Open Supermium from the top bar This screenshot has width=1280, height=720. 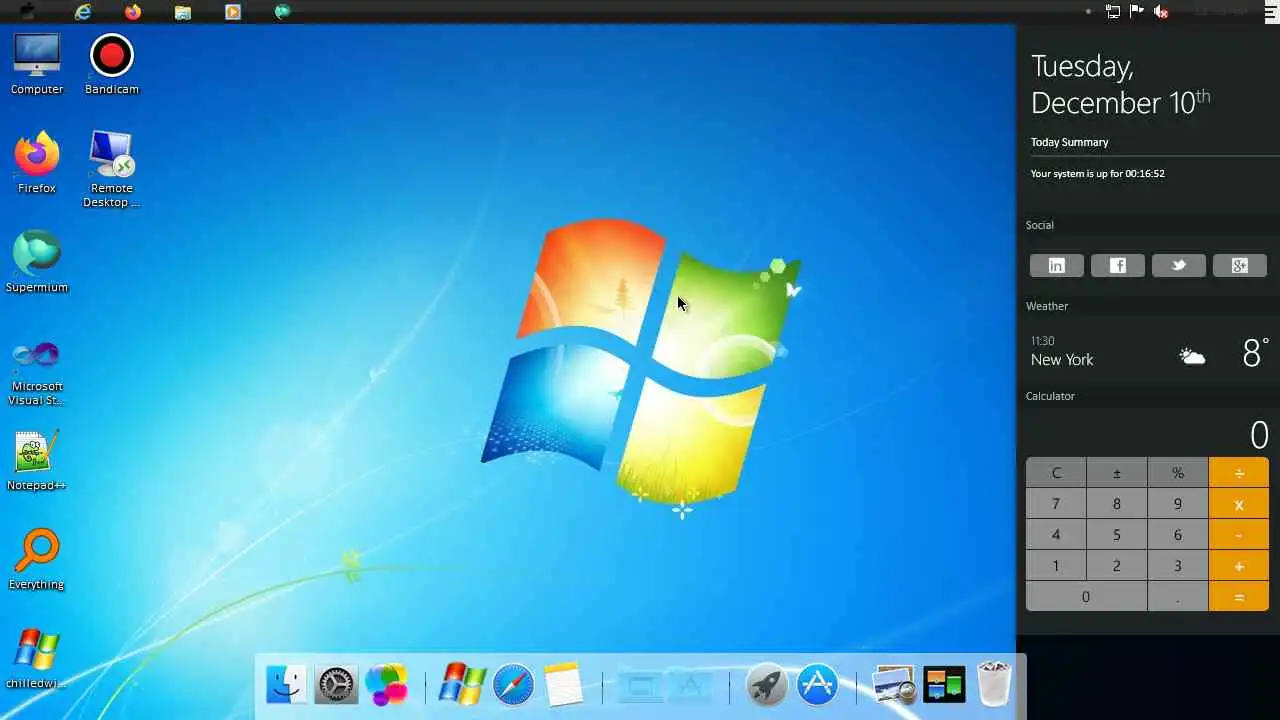tap(283, 12)
